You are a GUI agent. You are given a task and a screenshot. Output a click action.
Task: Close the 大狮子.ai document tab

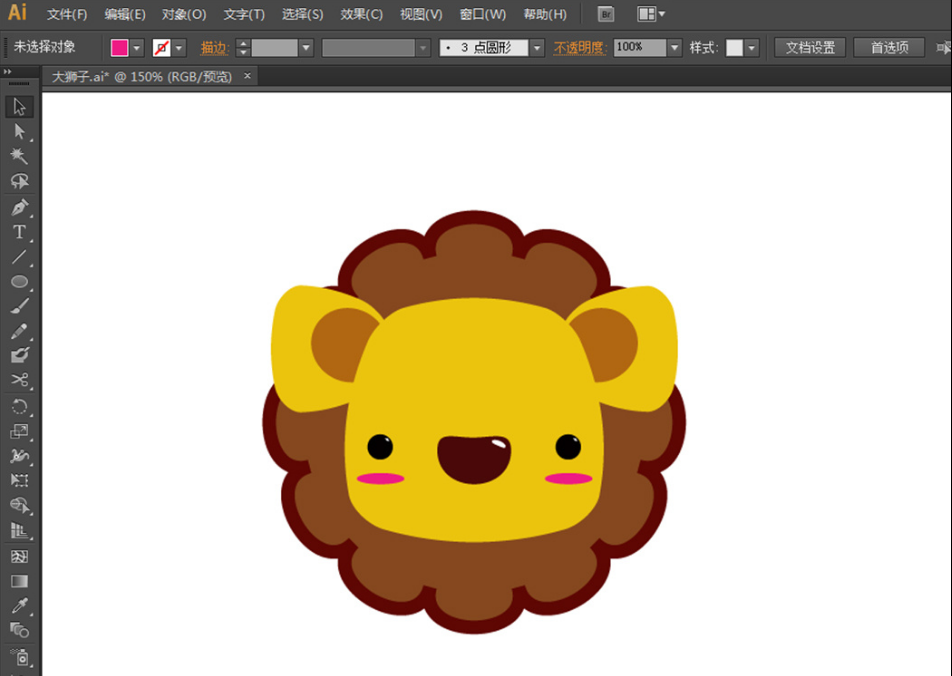click(x=248, y=76)
